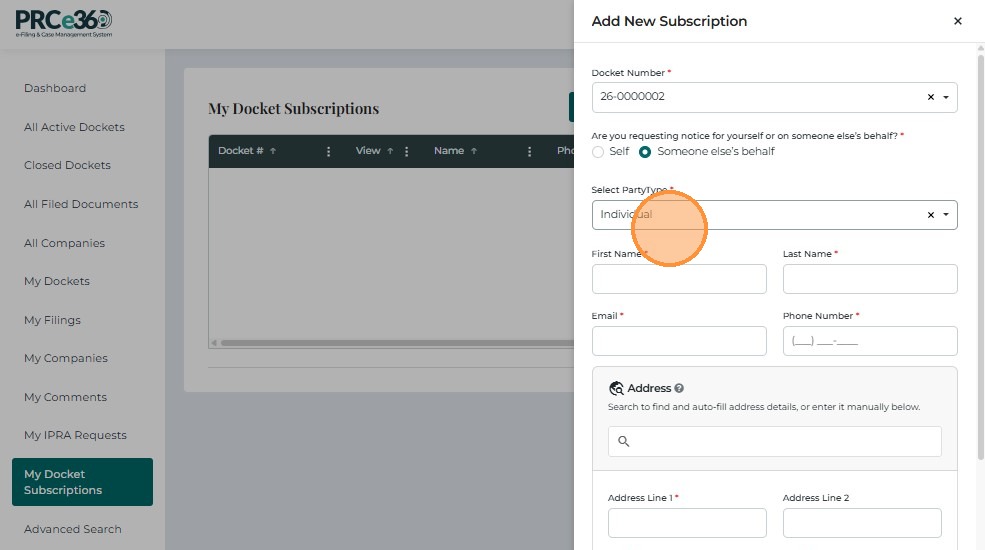Open the All Active Dockets page

click(74, 127)
